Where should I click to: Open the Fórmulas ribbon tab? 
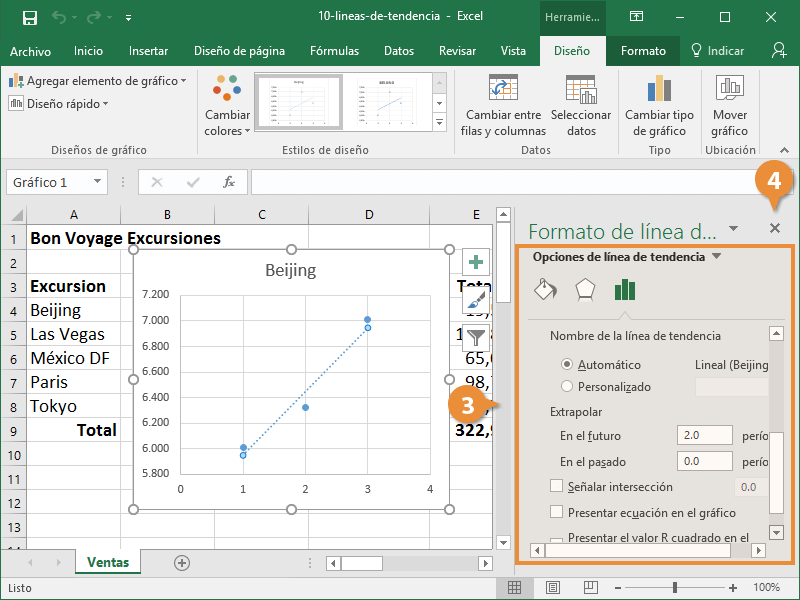pyautogui.click(x=334, y=51)
